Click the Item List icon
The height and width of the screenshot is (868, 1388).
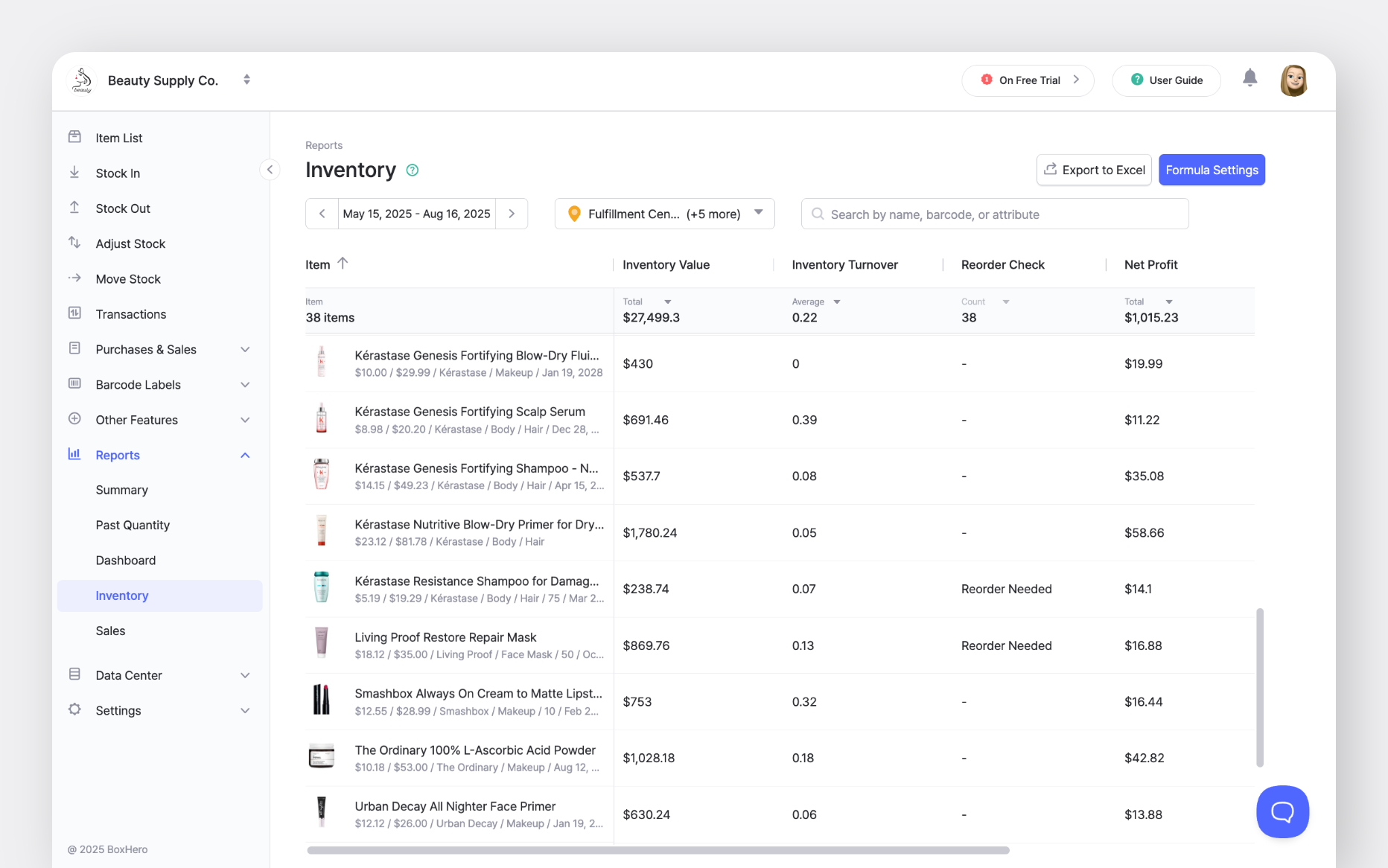coord(74,137)
